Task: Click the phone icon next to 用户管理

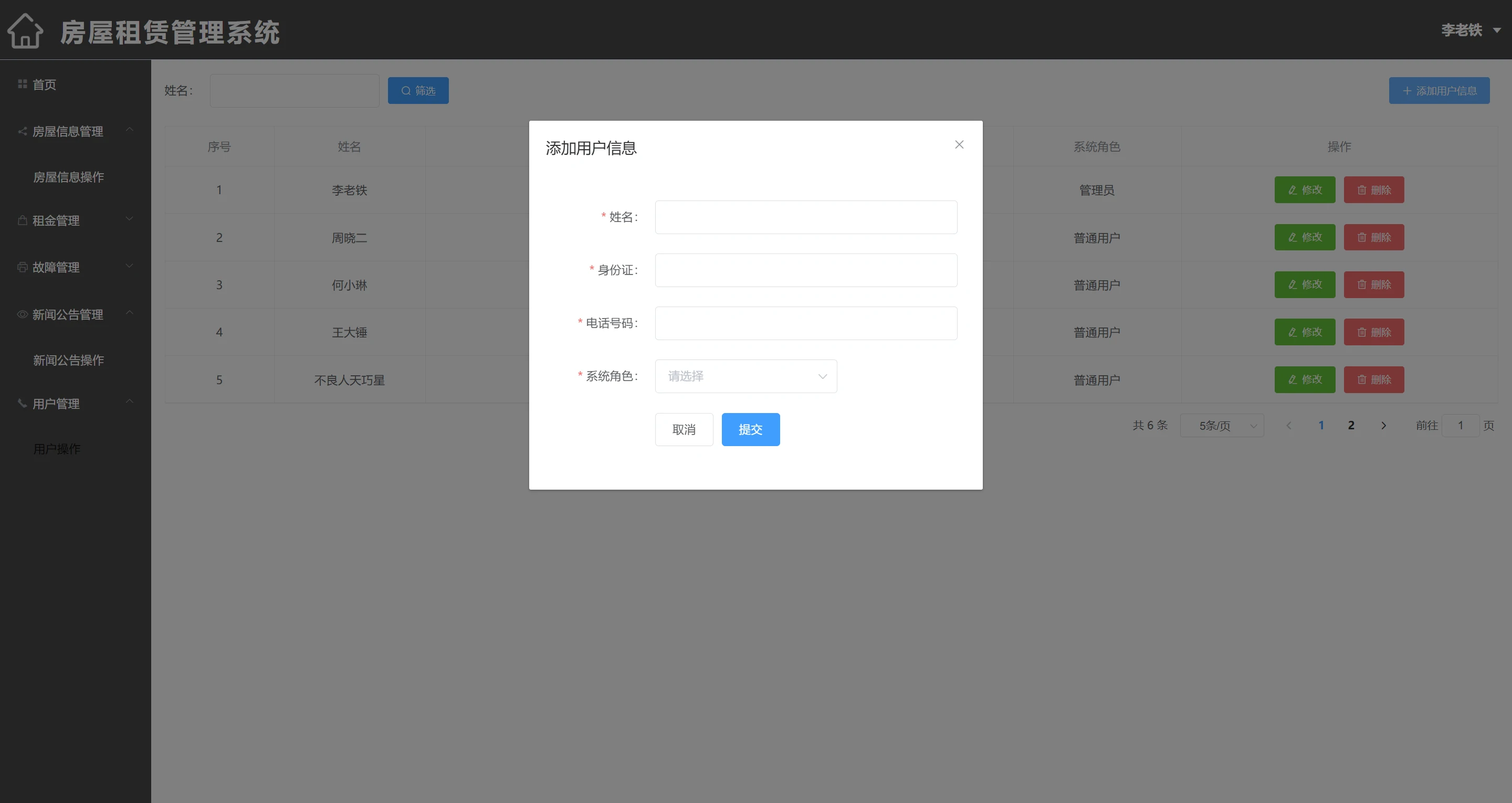Action: 22,403
